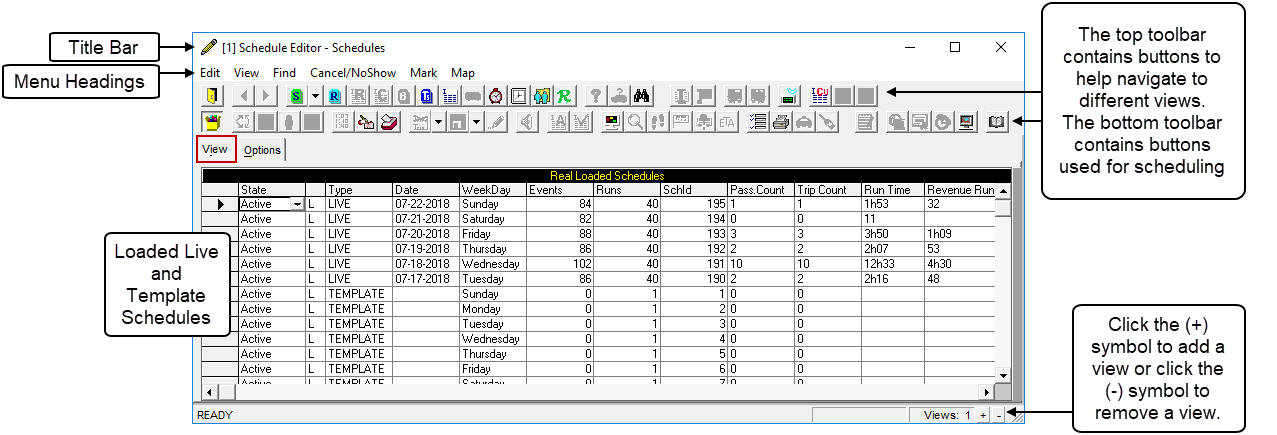Click the grayed ETA icon
Image resolution: width=1277 pixels, height=435 pixels.
(727, 122)
